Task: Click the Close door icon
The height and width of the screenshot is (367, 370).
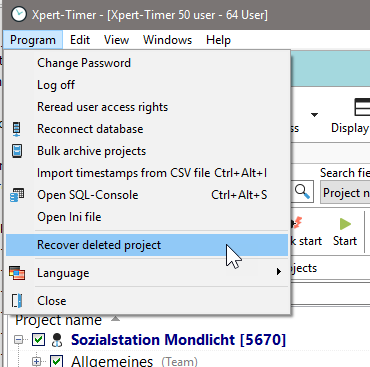Action: coord(17,301)
